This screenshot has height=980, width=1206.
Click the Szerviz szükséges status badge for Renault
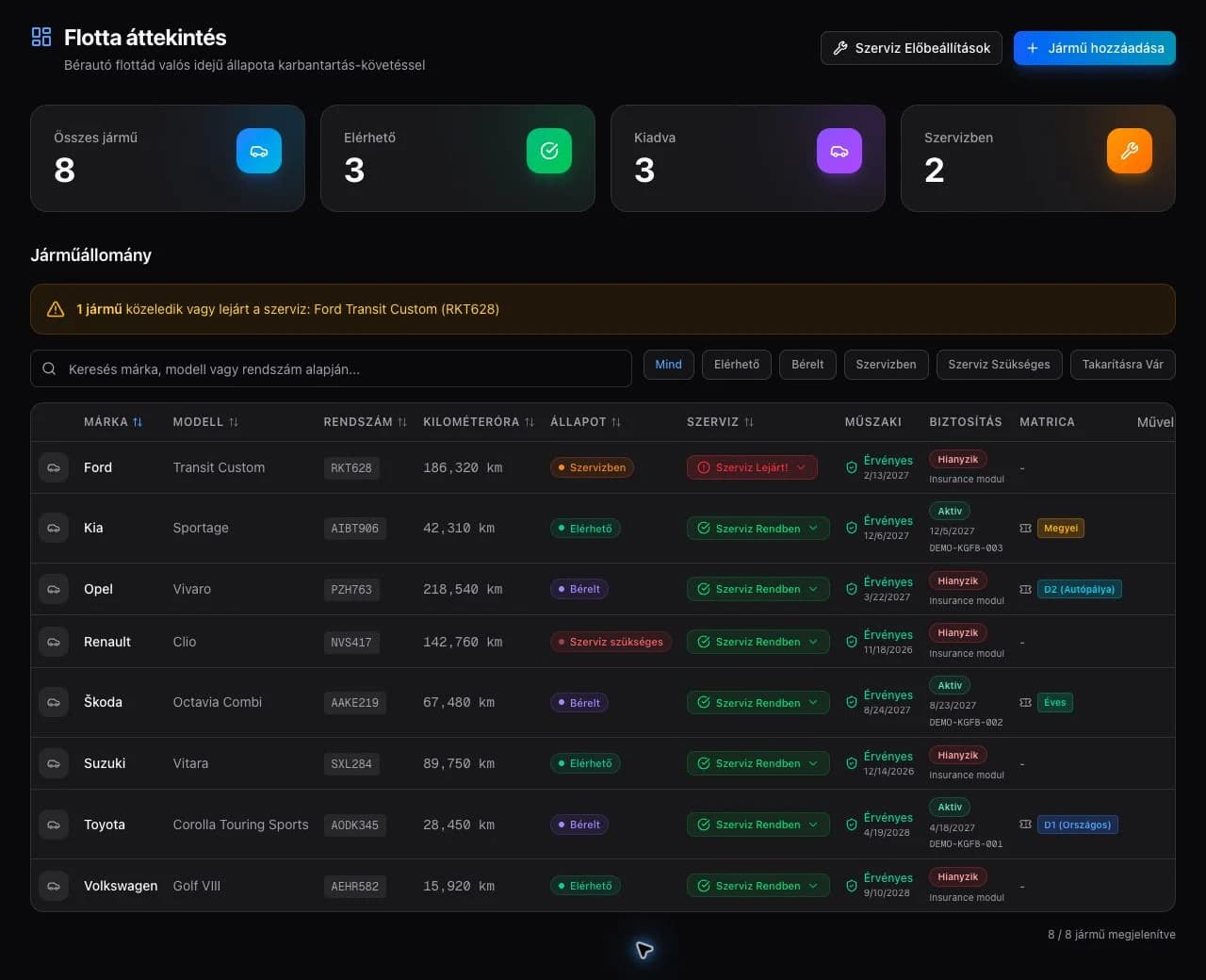click(611, 642)
